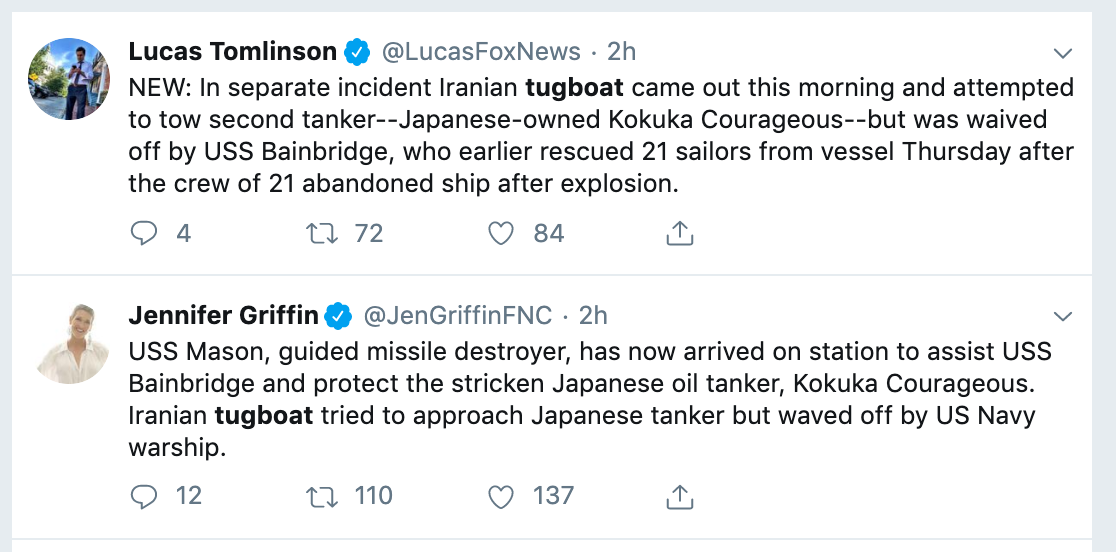Expand Jennifer Griffin tweet's more-options chevron
The width and height of the screenshot is (1116, 552).
click(x=1063, y=316)
